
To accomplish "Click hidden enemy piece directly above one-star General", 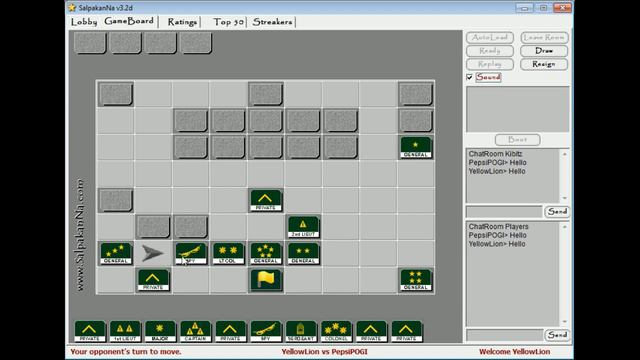I will point(416,120).
